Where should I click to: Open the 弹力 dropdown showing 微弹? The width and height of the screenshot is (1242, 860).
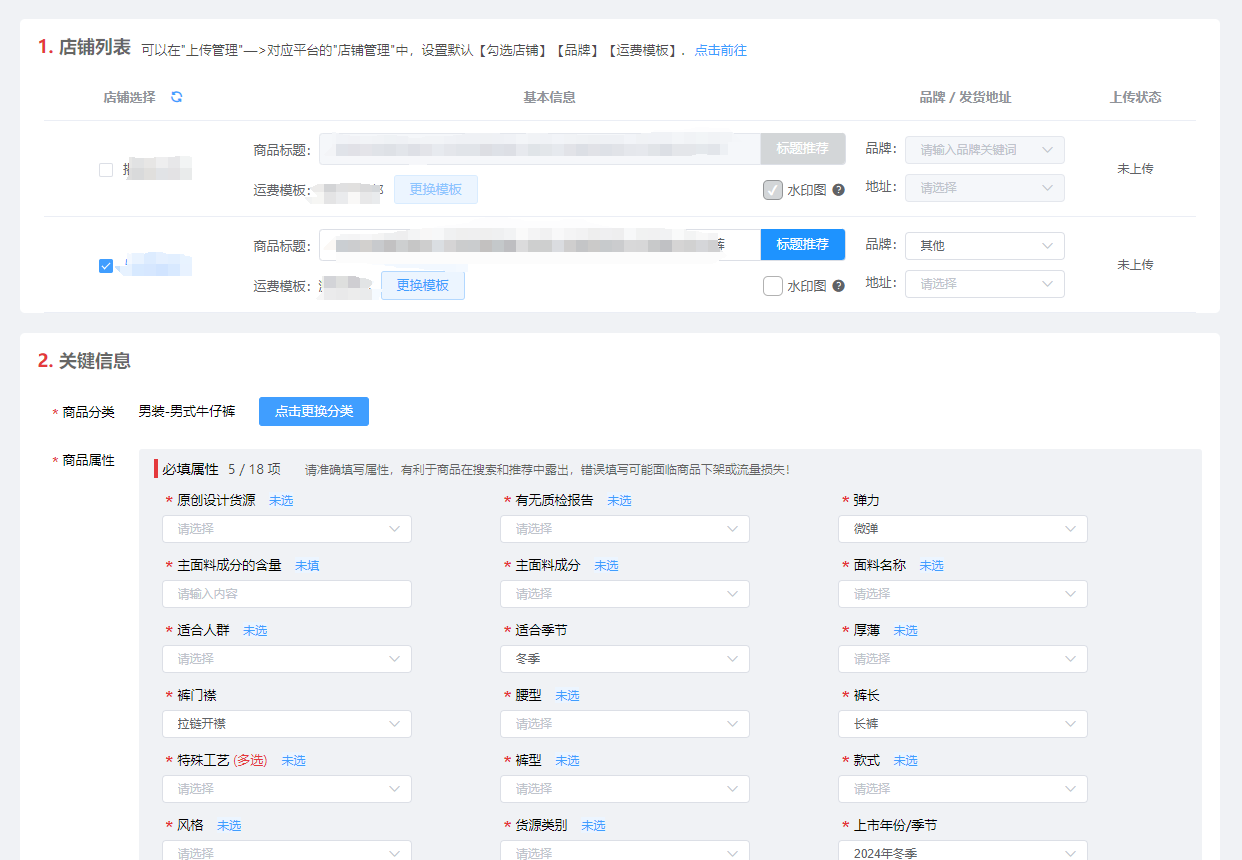click(962, 528)
